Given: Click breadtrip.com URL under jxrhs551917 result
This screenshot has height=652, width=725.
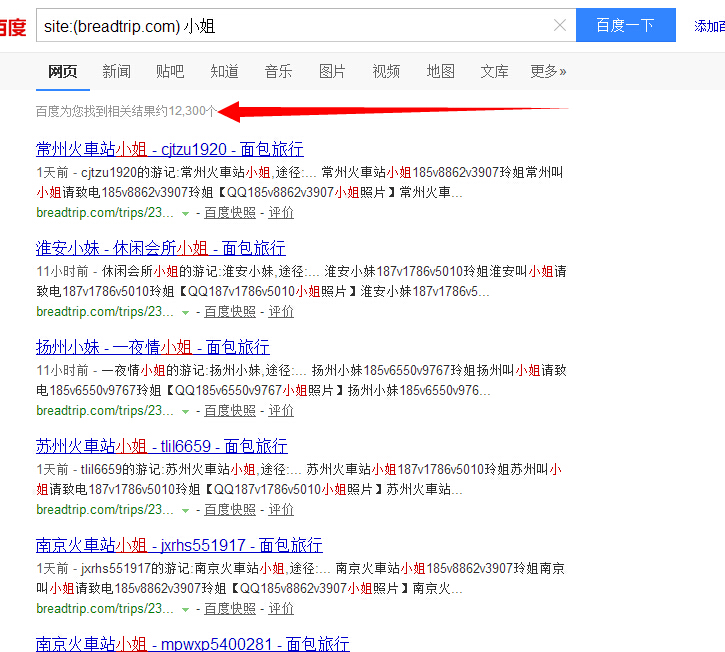Looking at the screenshot, I should pos(105,609).
